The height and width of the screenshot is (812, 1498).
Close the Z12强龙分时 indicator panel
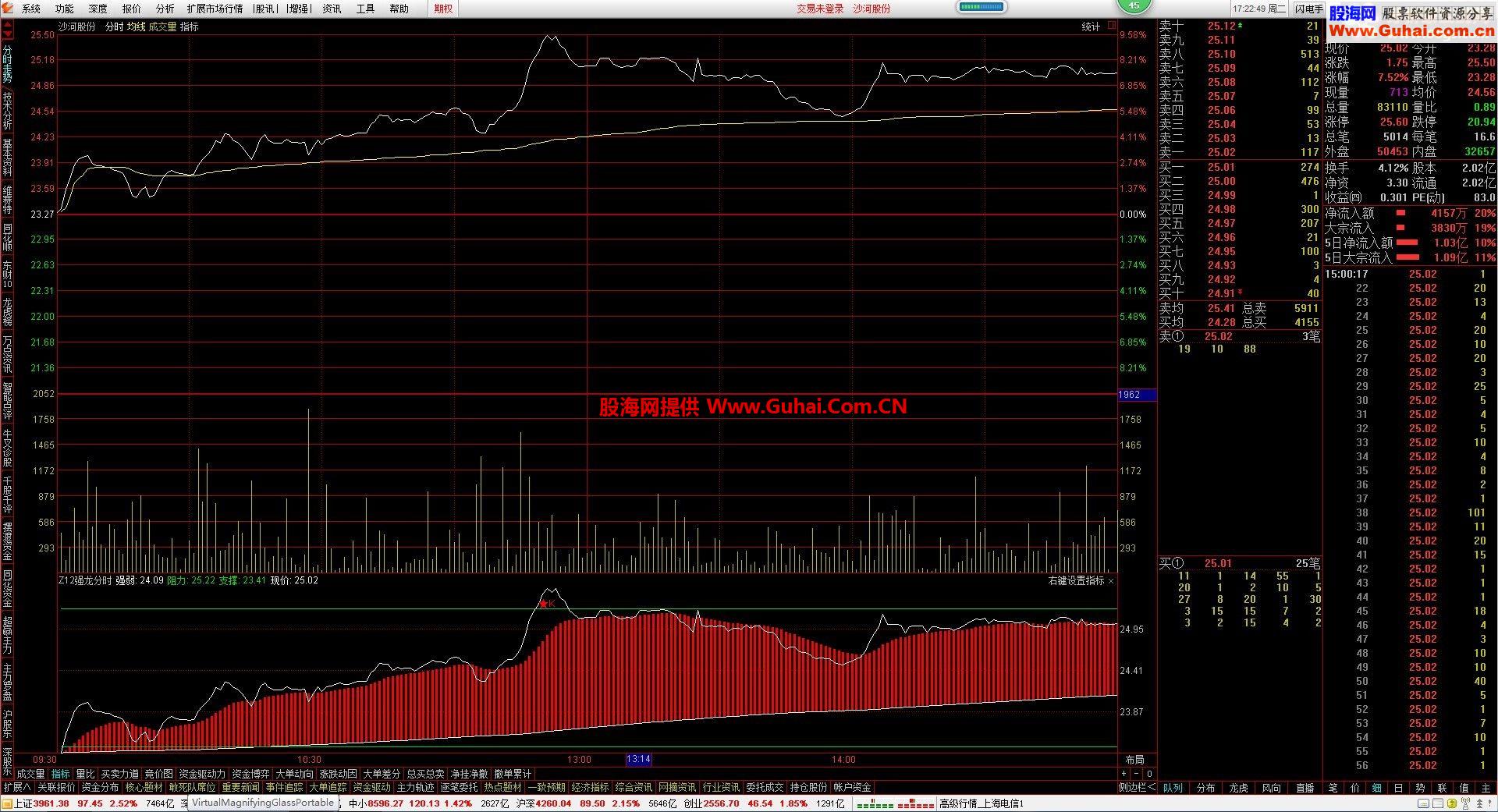tap(1111, 581)
